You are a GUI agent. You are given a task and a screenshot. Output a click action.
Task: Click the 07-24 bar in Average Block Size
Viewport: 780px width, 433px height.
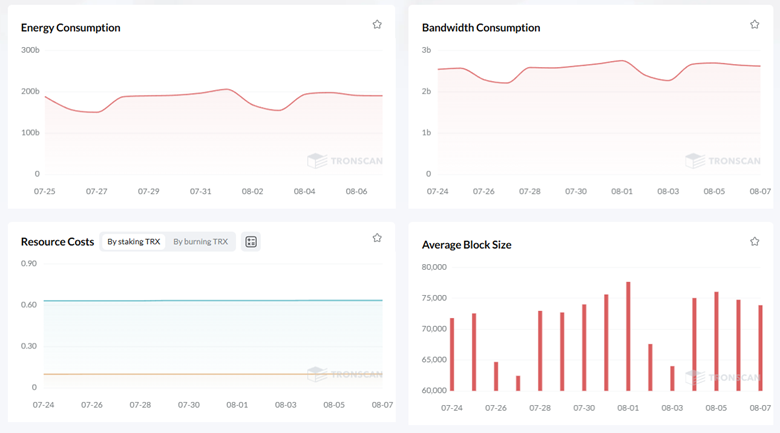point(452,354)
